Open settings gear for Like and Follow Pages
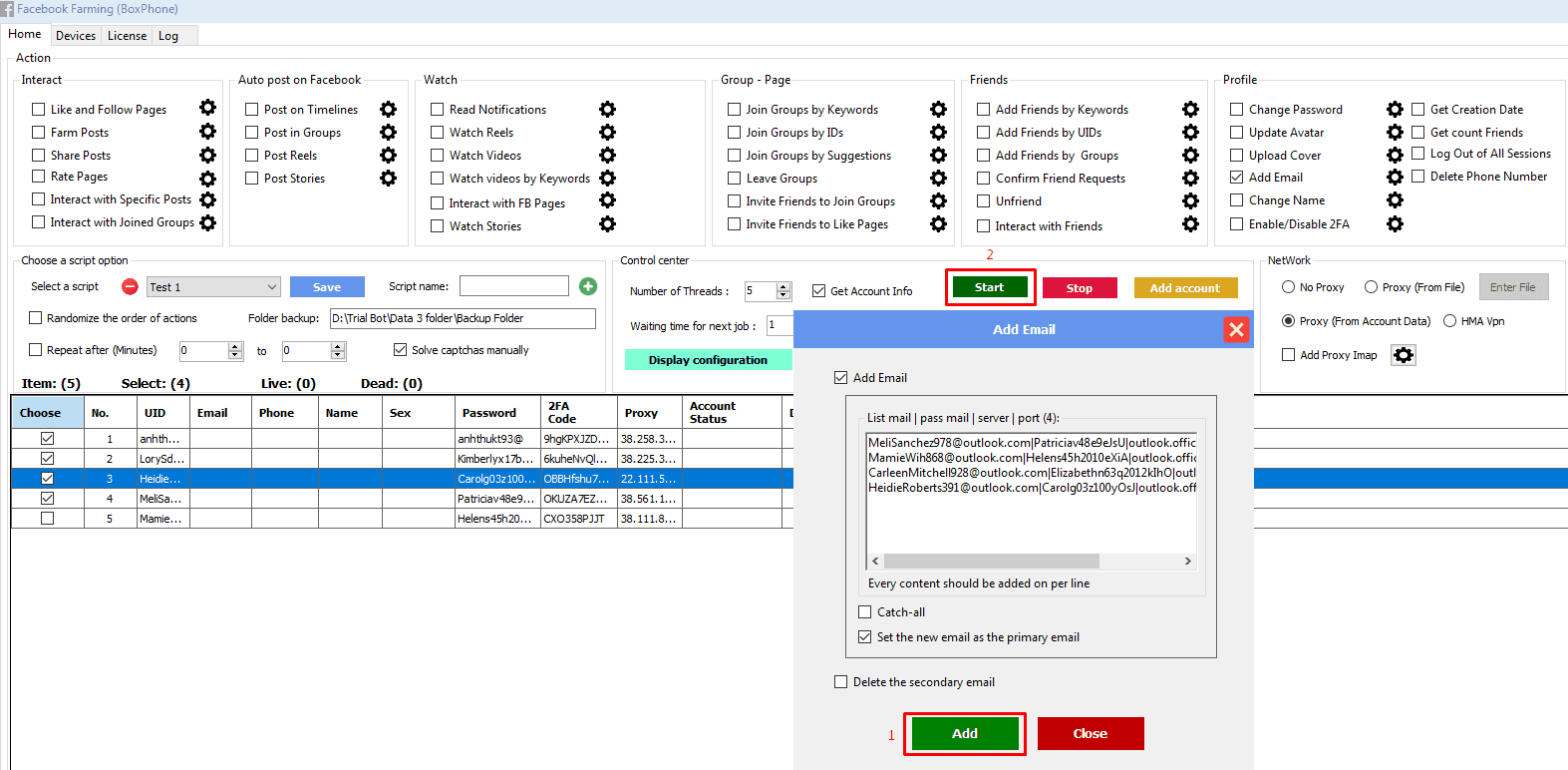1568x770 pixels. 207,108
